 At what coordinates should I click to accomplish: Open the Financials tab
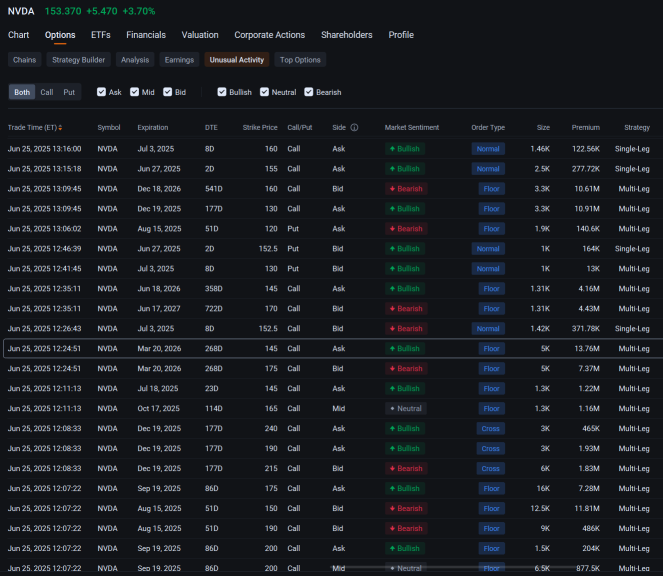pyautogui.click(x=146, y=35)
